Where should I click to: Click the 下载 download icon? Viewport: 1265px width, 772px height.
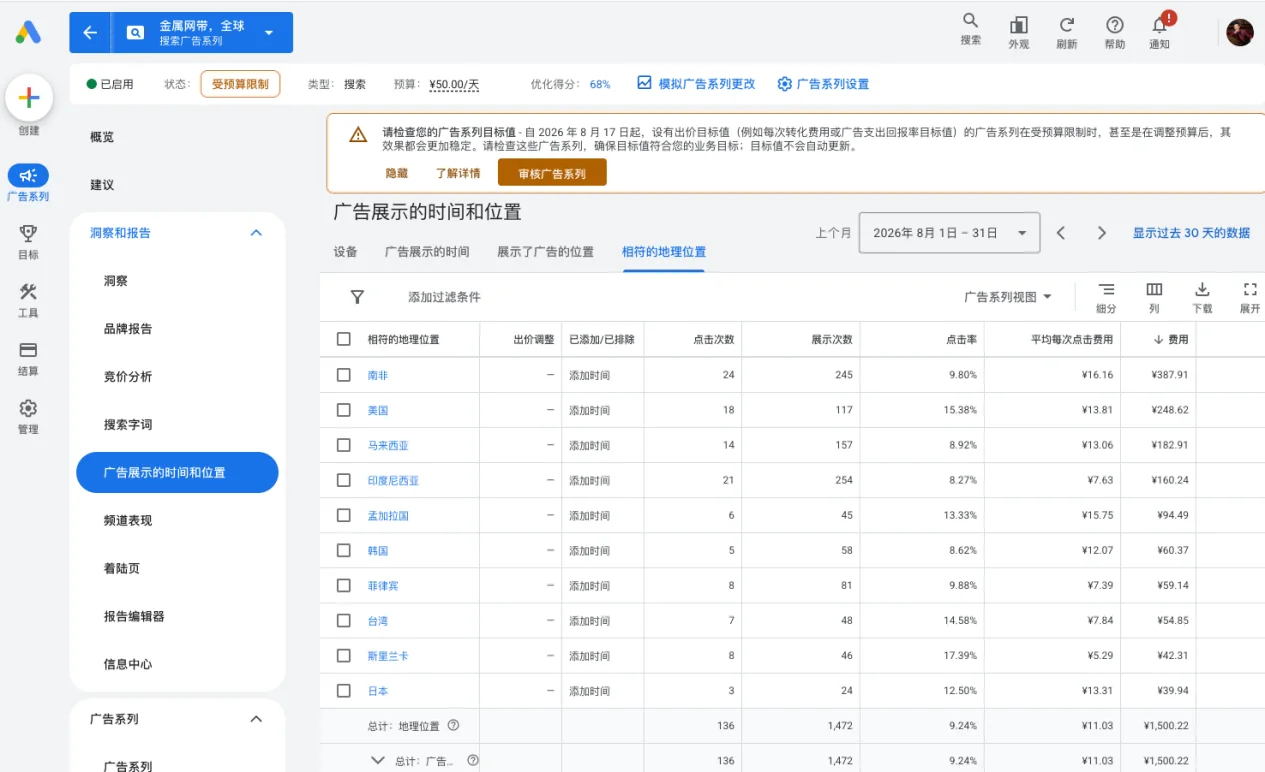pyautogui.click(x=1202, y=289)
